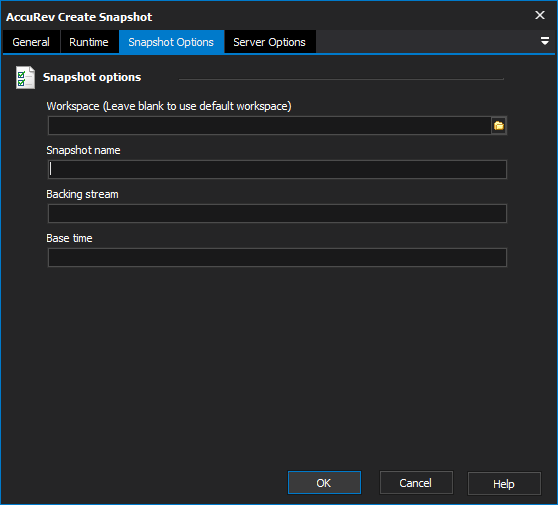558x505 pixels.
Task: Switch to the General tab
Action: tap(31, 42)
